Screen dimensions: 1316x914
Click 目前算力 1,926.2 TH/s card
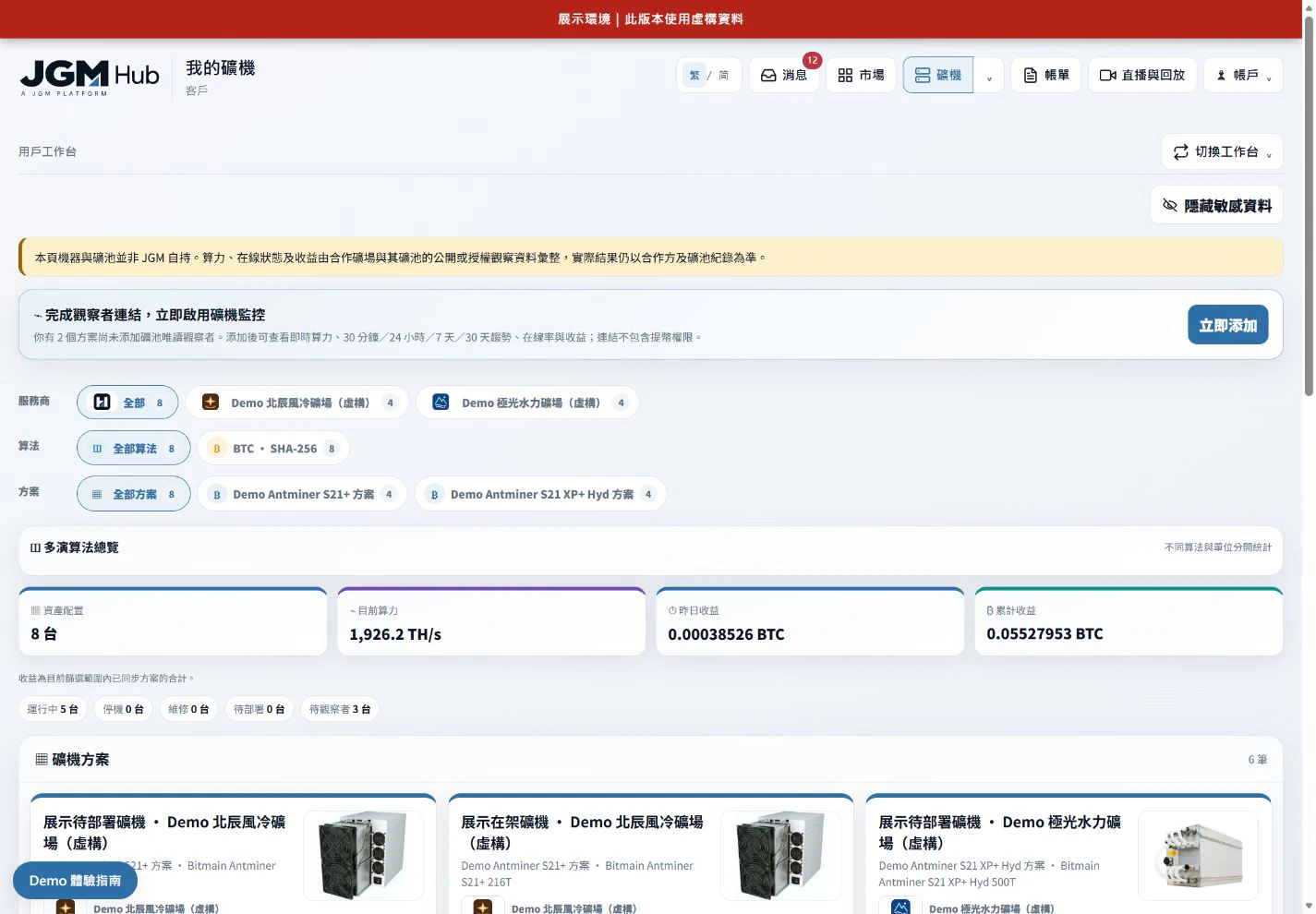click(x=491, y=622)
